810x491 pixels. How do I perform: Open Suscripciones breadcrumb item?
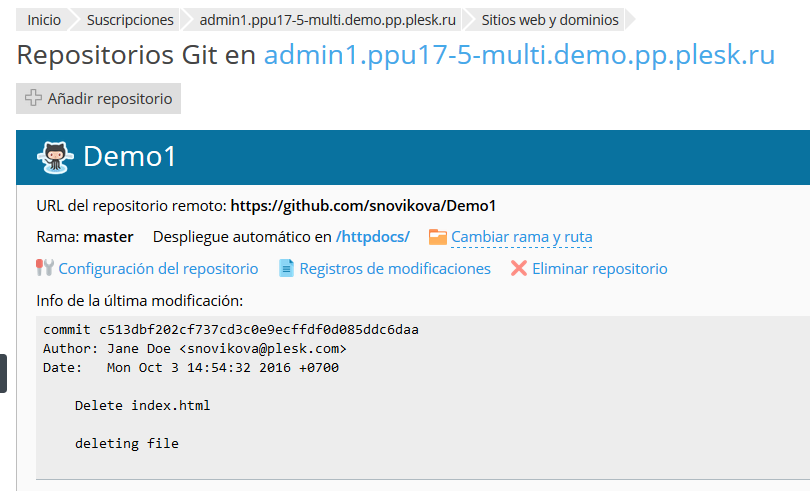[130, 19]
